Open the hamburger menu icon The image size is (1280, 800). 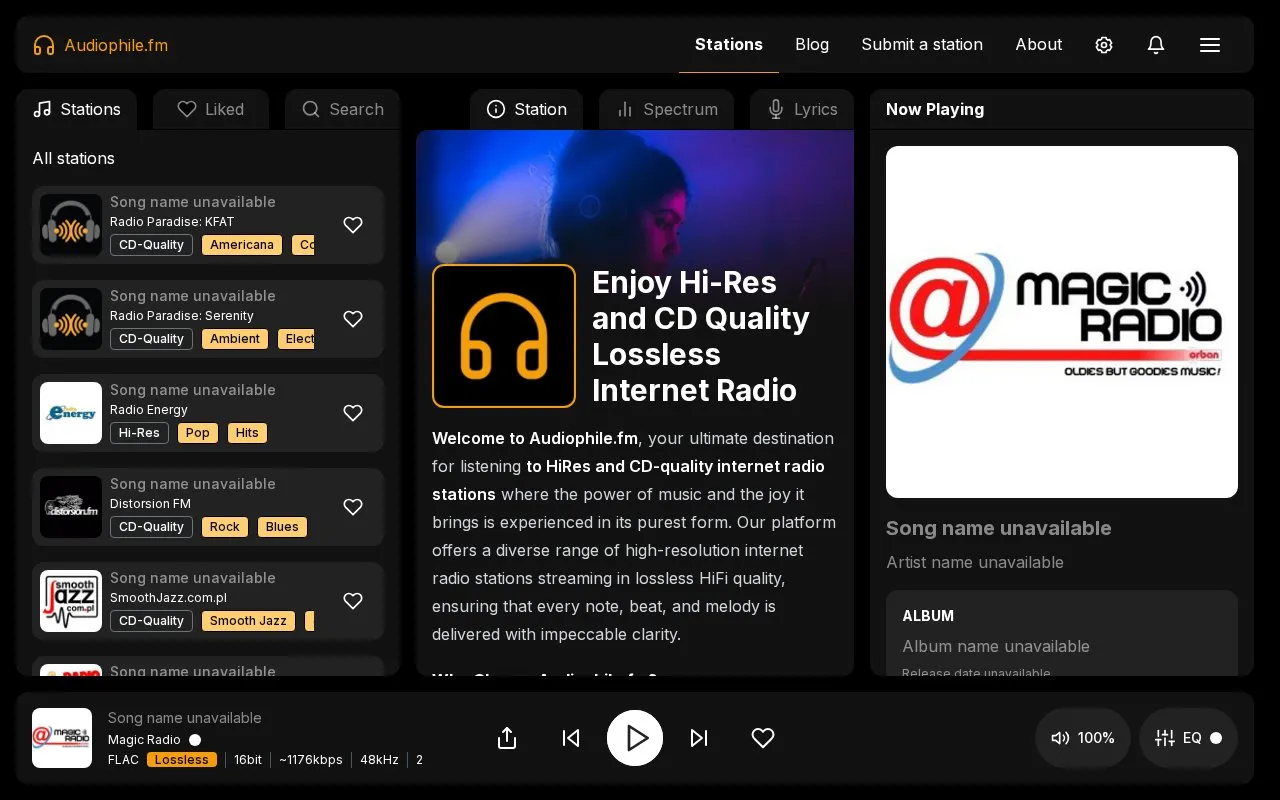click(x=1210, y=45)
